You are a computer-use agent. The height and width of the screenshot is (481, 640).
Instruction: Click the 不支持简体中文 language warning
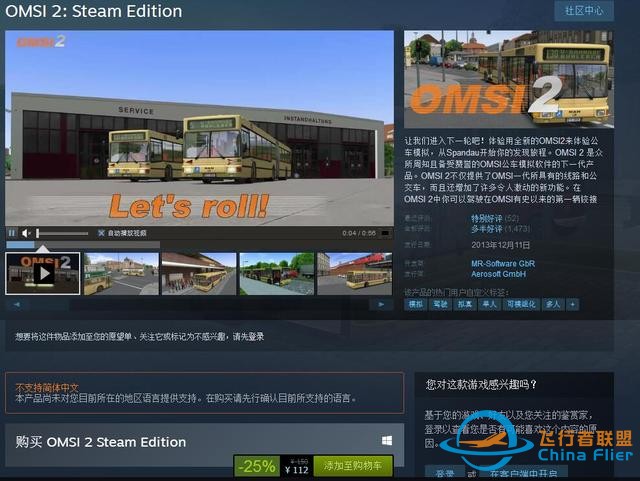pyautogui.click(x=47, y=387)
